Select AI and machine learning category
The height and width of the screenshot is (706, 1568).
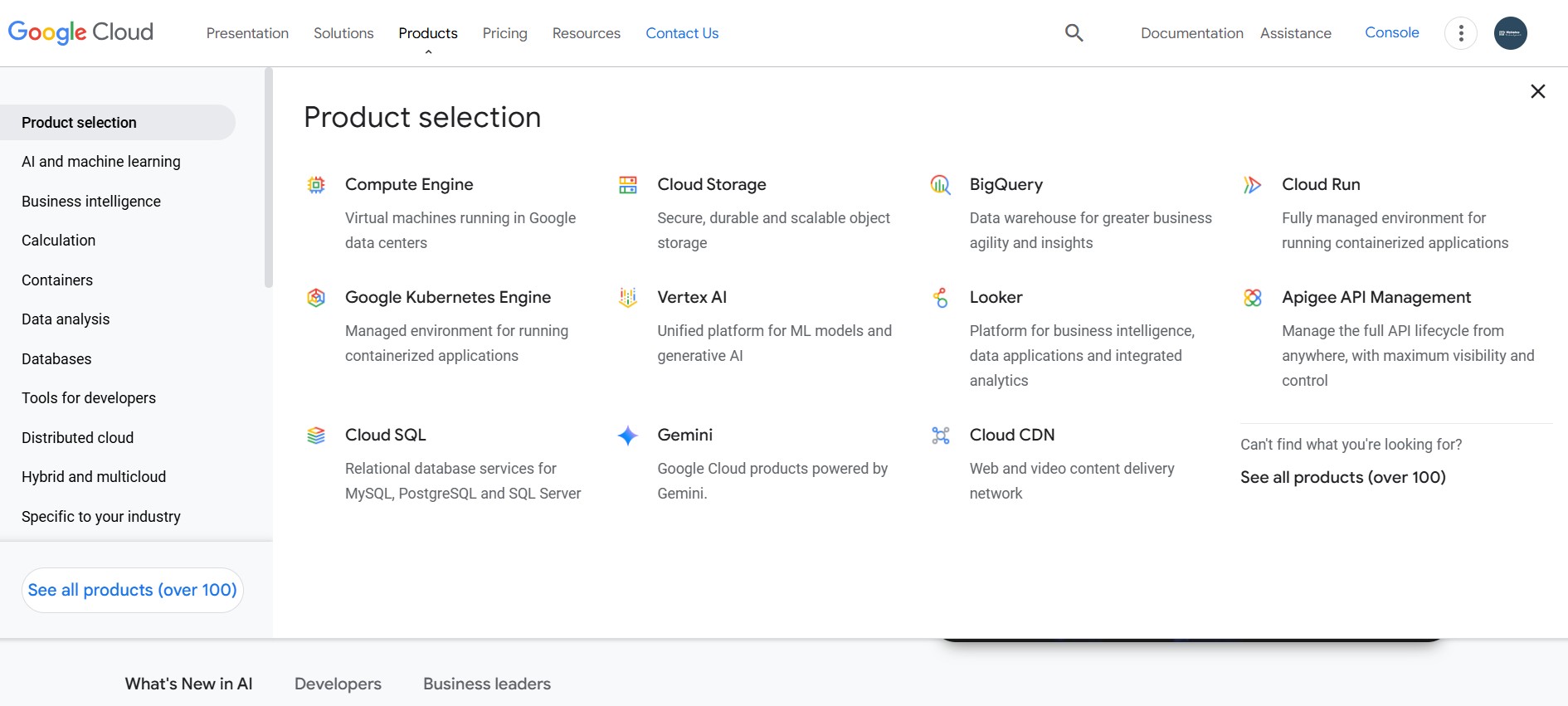[x=101, y=162]
